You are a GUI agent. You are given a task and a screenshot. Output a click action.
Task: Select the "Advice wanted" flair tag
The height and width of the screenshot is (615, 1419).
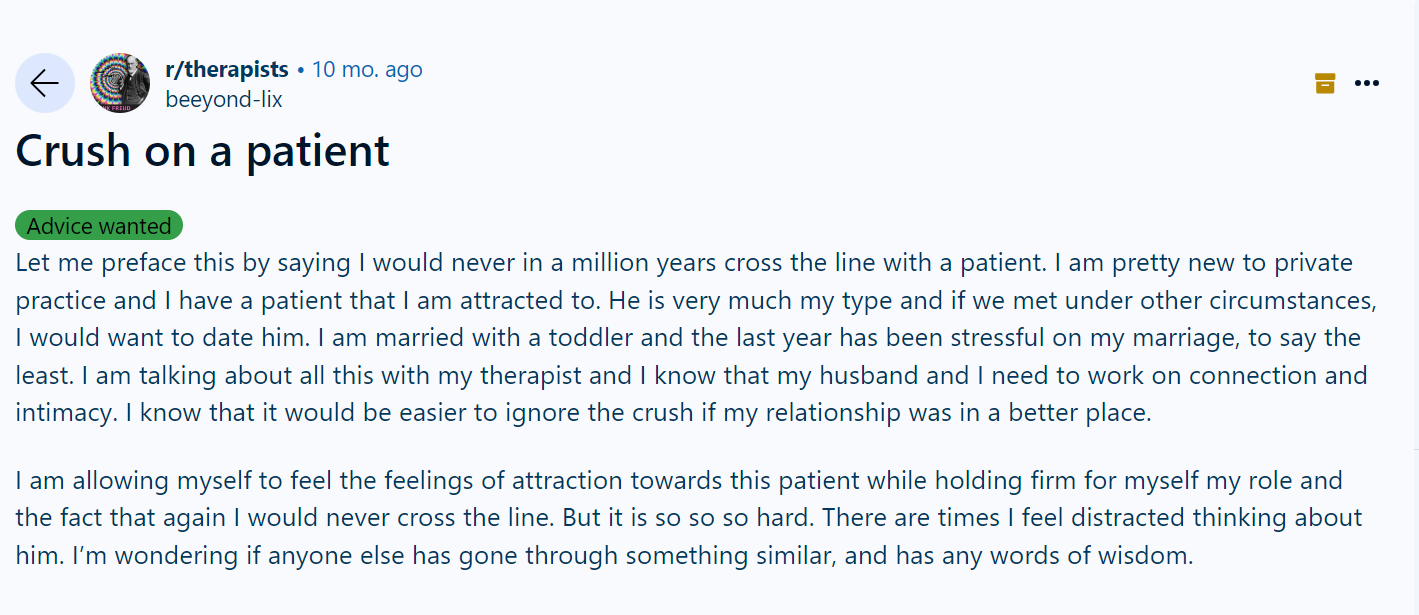99,226
